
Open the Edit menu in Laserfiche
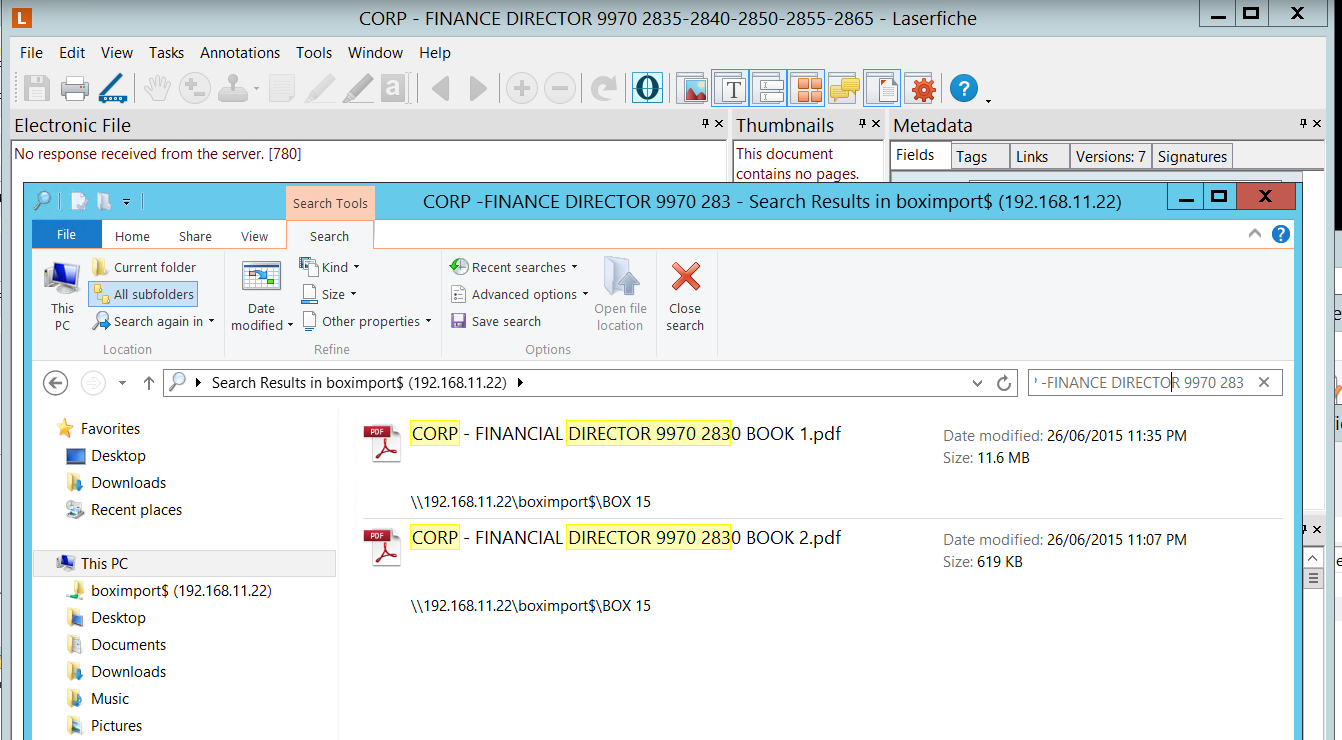(x=72, y=53)
